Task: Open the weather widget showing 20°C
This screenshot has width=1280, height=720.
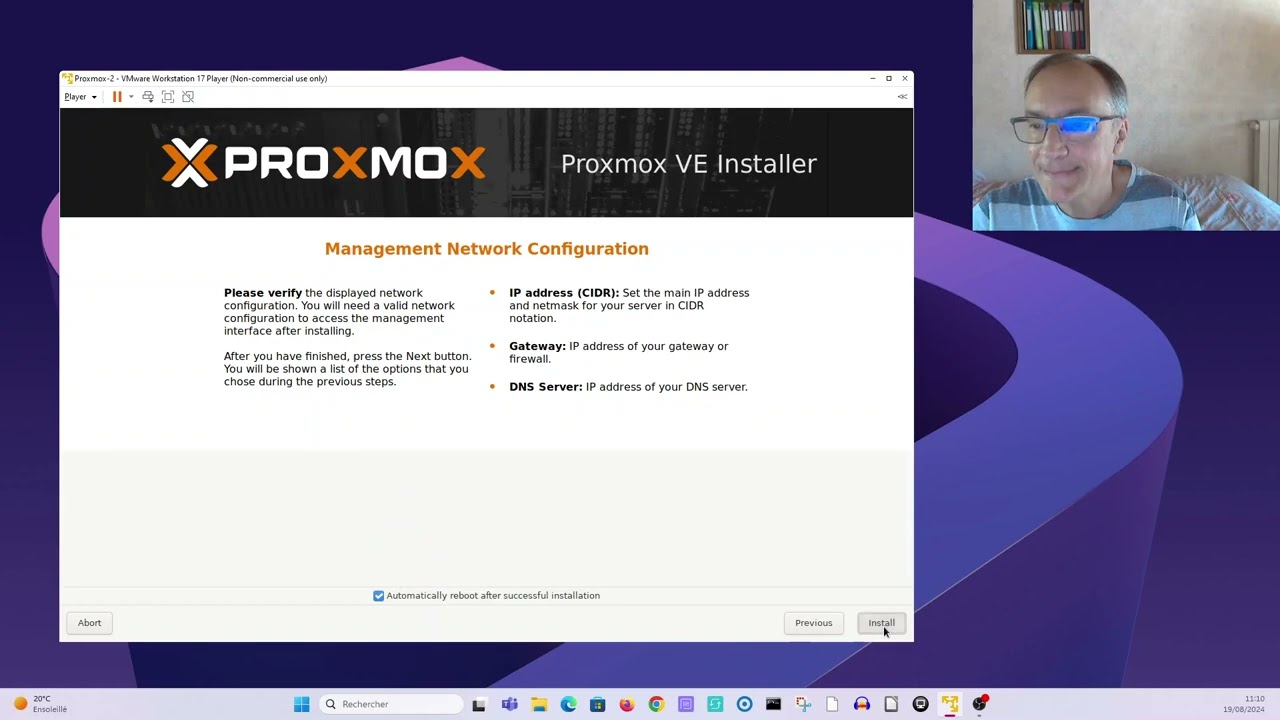Action: click(x=40, y=704)
